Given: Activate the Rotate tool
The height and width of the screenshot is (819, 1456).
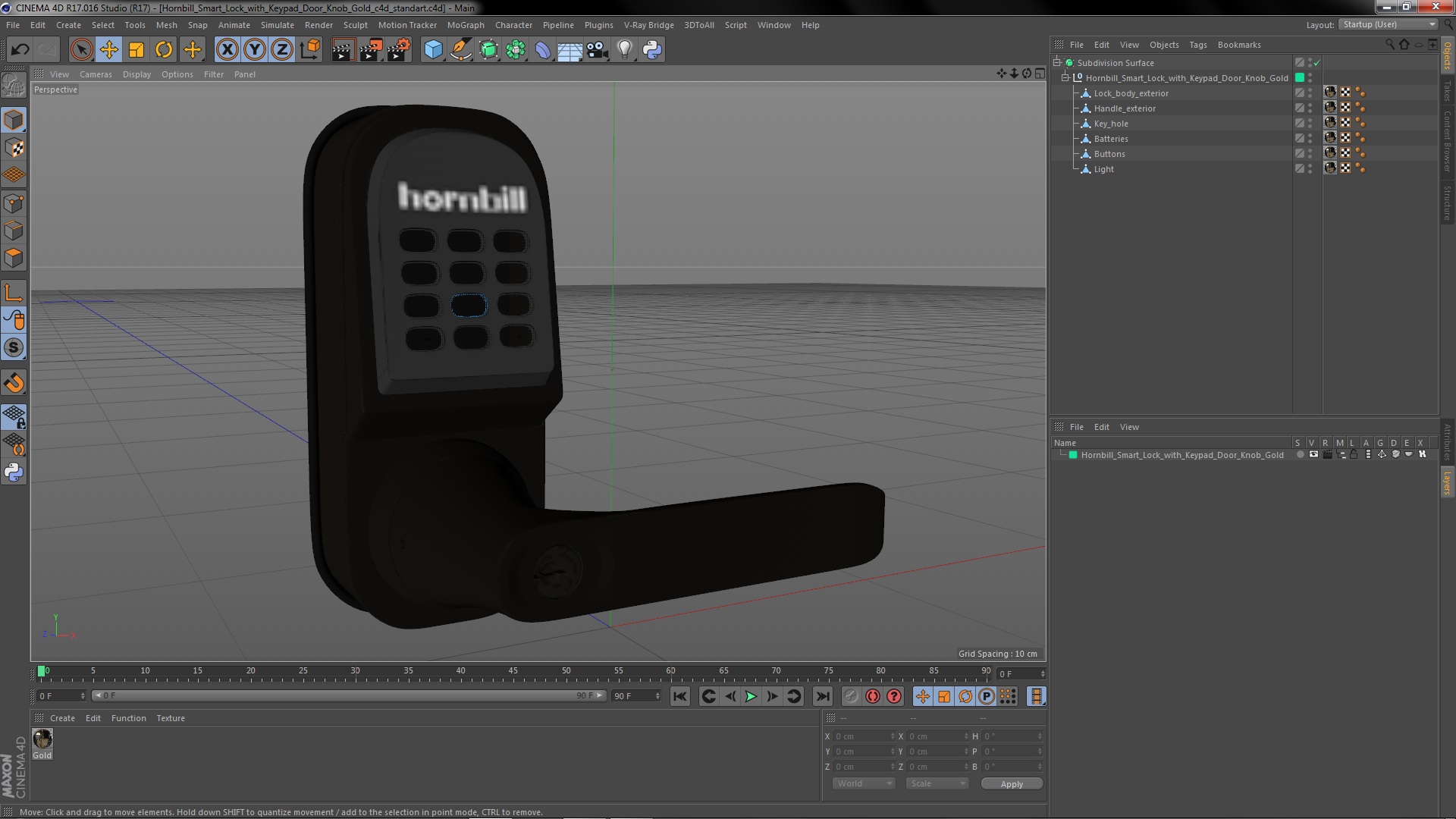Looking at the screenshot, I should (x=164, y=50).
